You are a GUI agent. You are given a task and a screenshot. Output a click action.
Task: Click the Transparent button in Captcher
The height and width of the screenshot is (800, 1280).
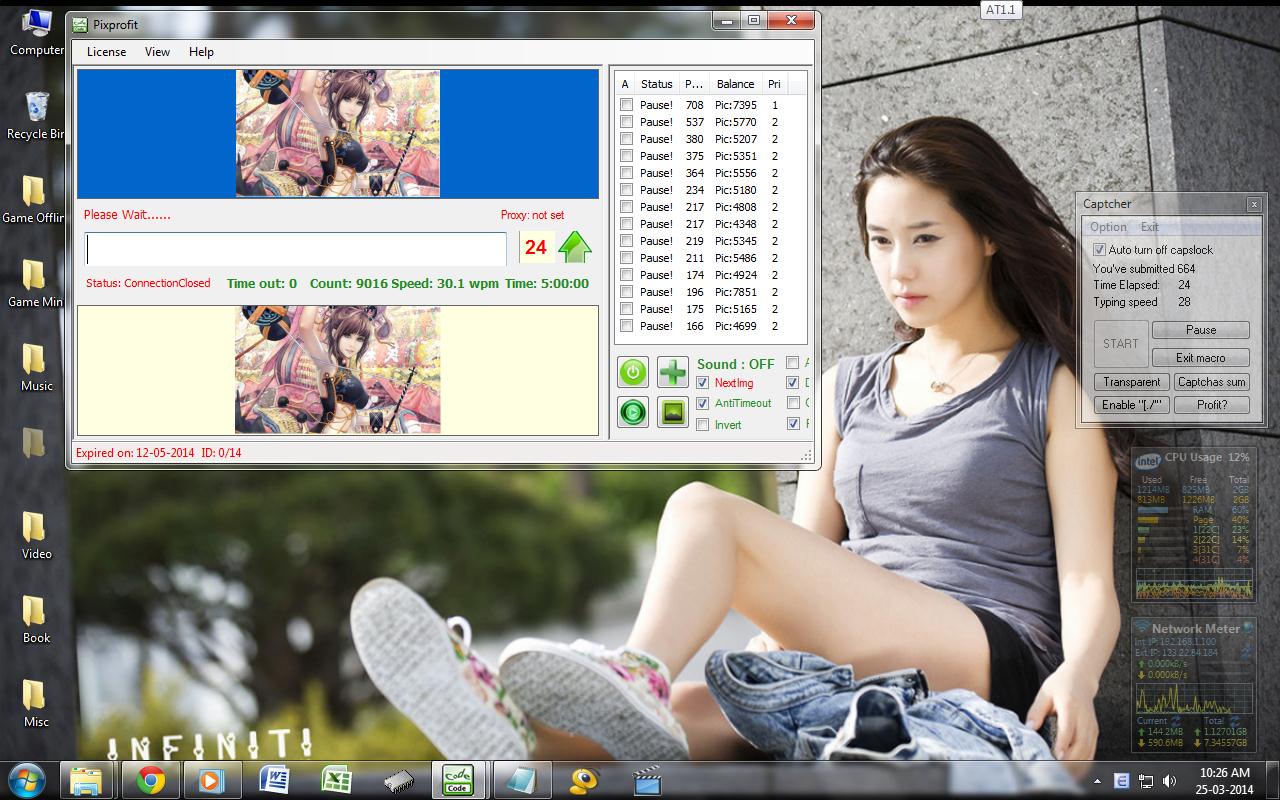pyautogui.click(x=1132, y=382)
